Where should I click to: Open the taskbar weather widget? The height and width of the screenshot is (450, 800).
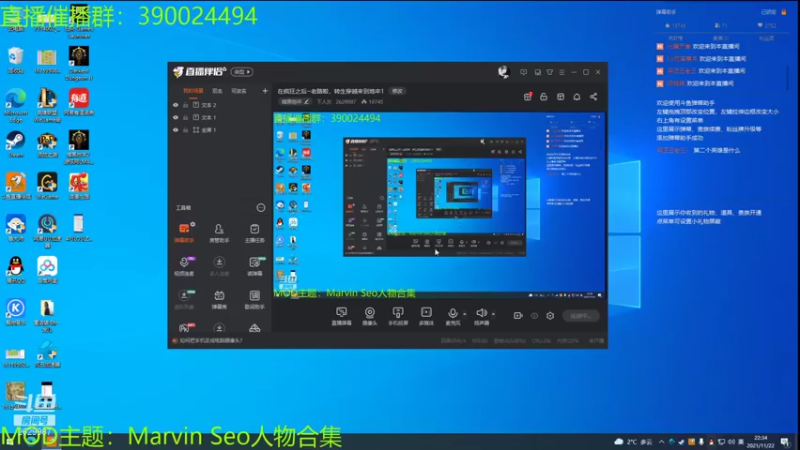point(633,442)
